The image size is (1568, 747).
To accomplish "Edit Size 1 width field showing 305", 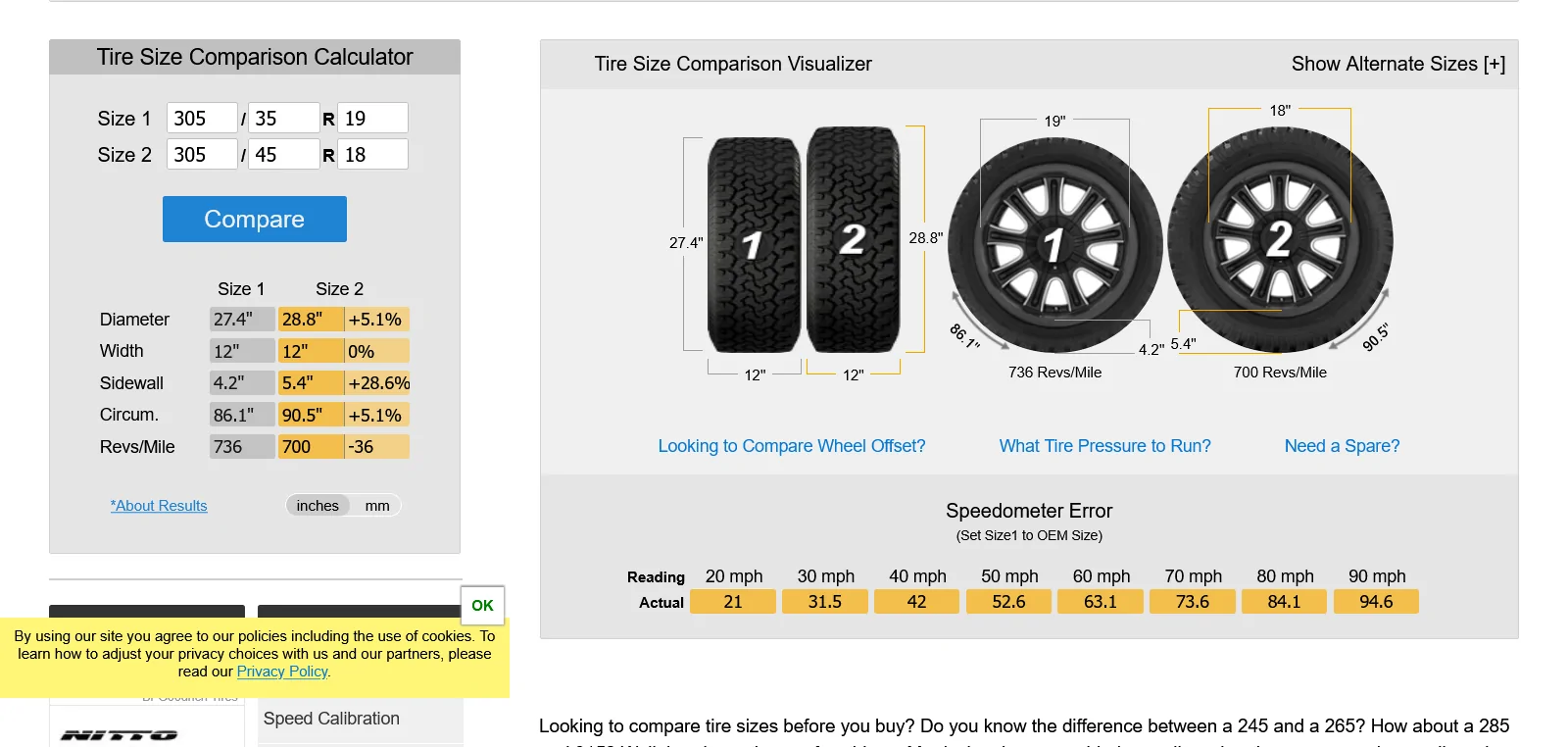I will (202, 118).
